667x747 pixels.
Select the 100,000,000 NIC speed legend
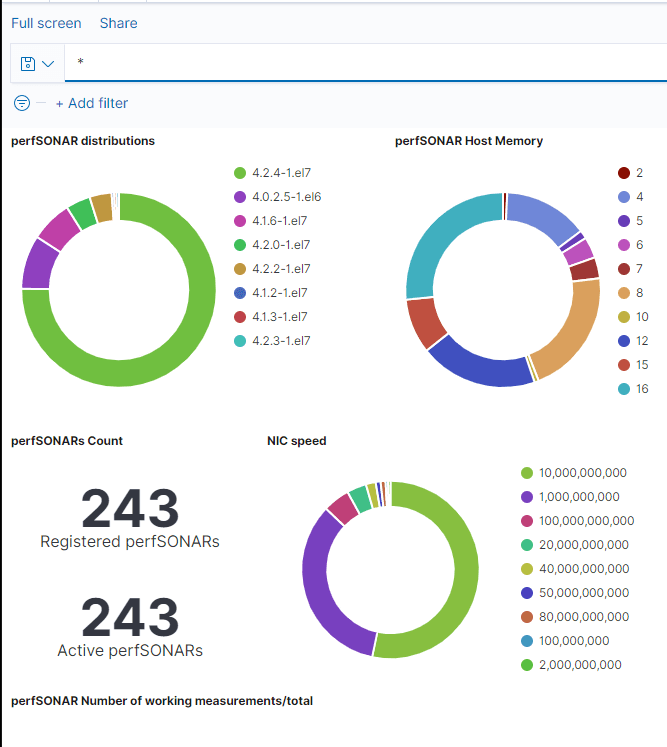(x=566, y=641)
